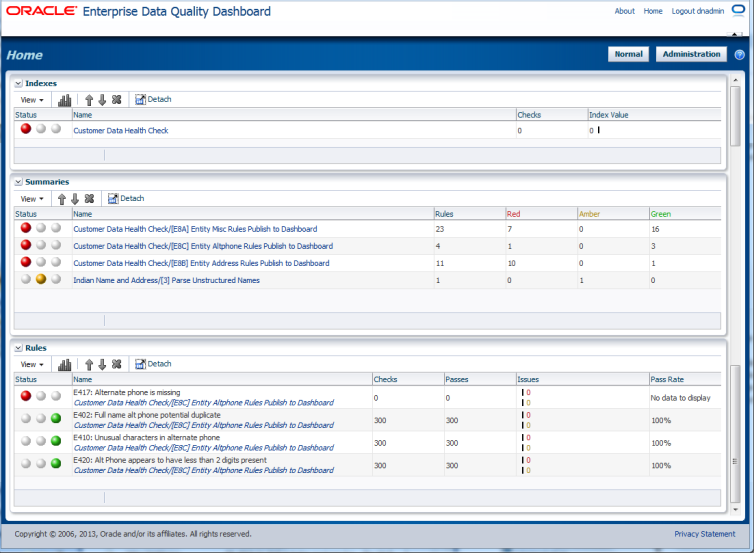Sort Summaries by Red column header

[541, 214]
